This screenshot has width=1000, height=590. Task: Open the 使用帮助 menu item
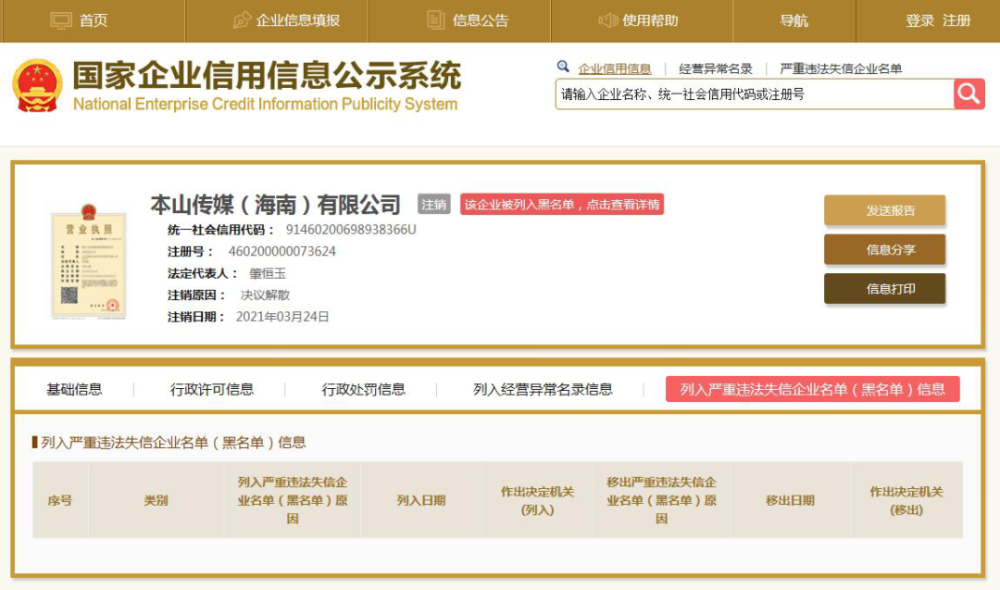pos(650,20)
